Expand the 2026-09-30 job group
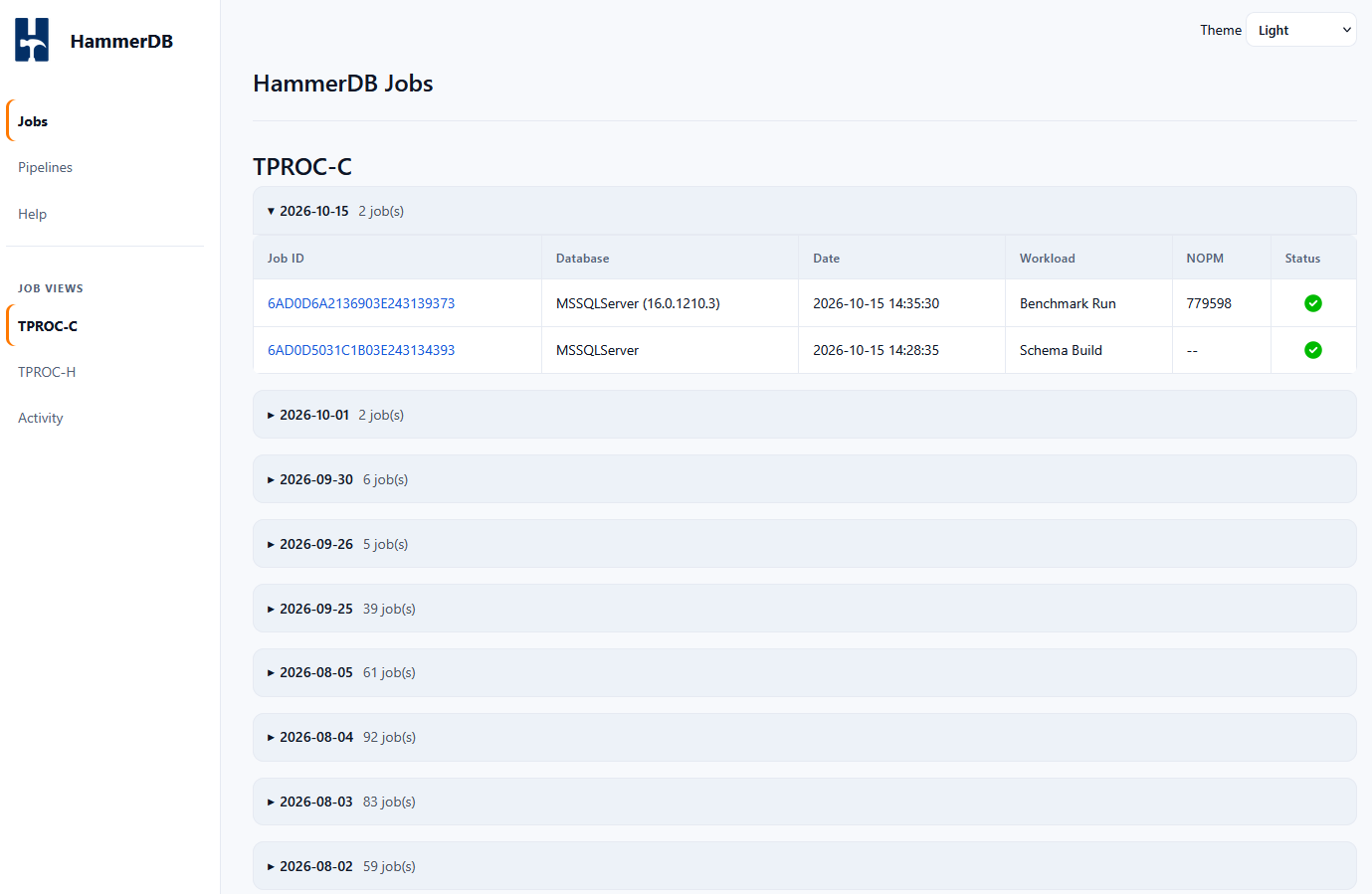This screenshot has width=1372, height=894. click(x=805, y=479)
